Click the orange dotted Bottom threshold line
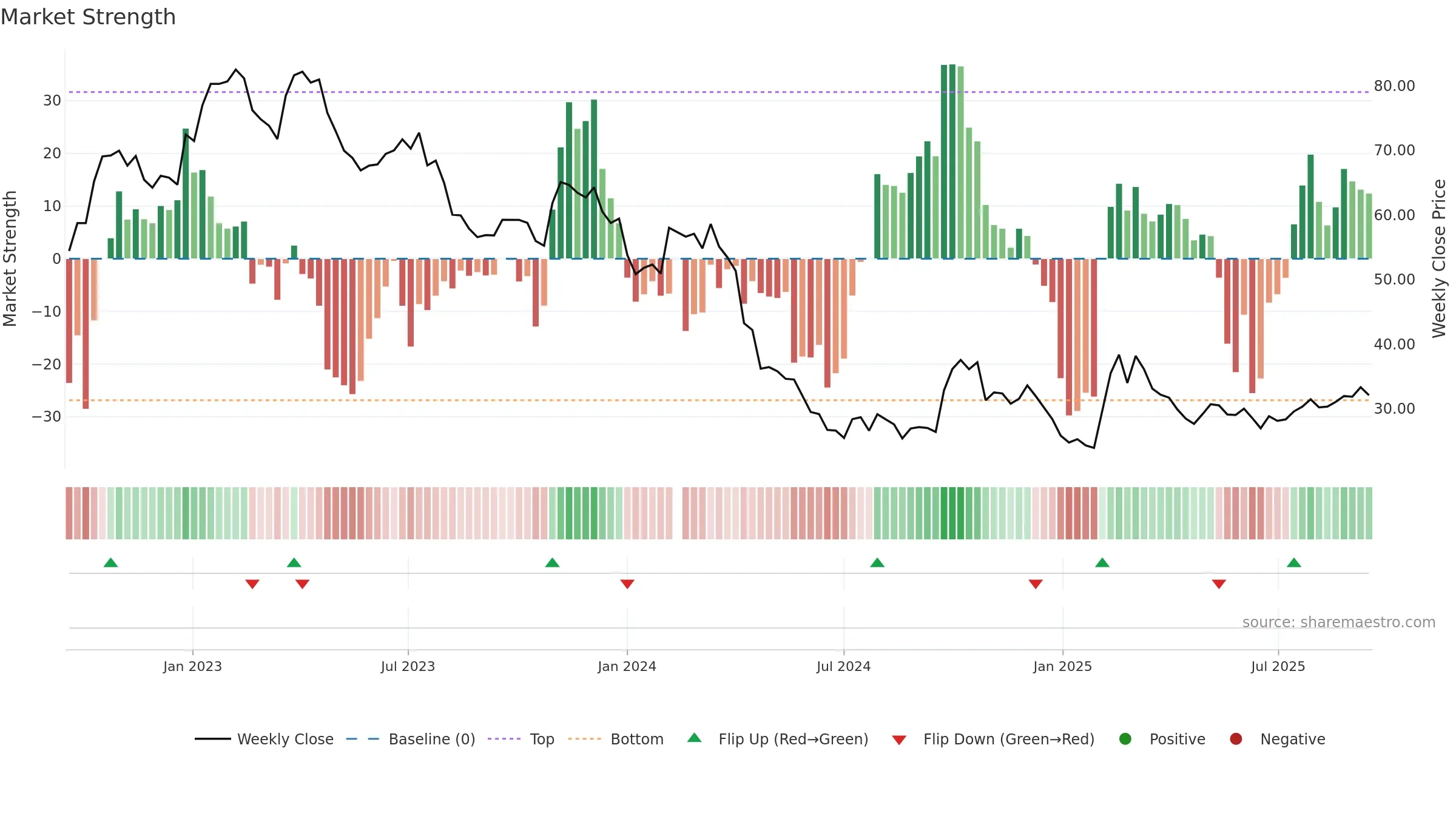 click(719, 400)
